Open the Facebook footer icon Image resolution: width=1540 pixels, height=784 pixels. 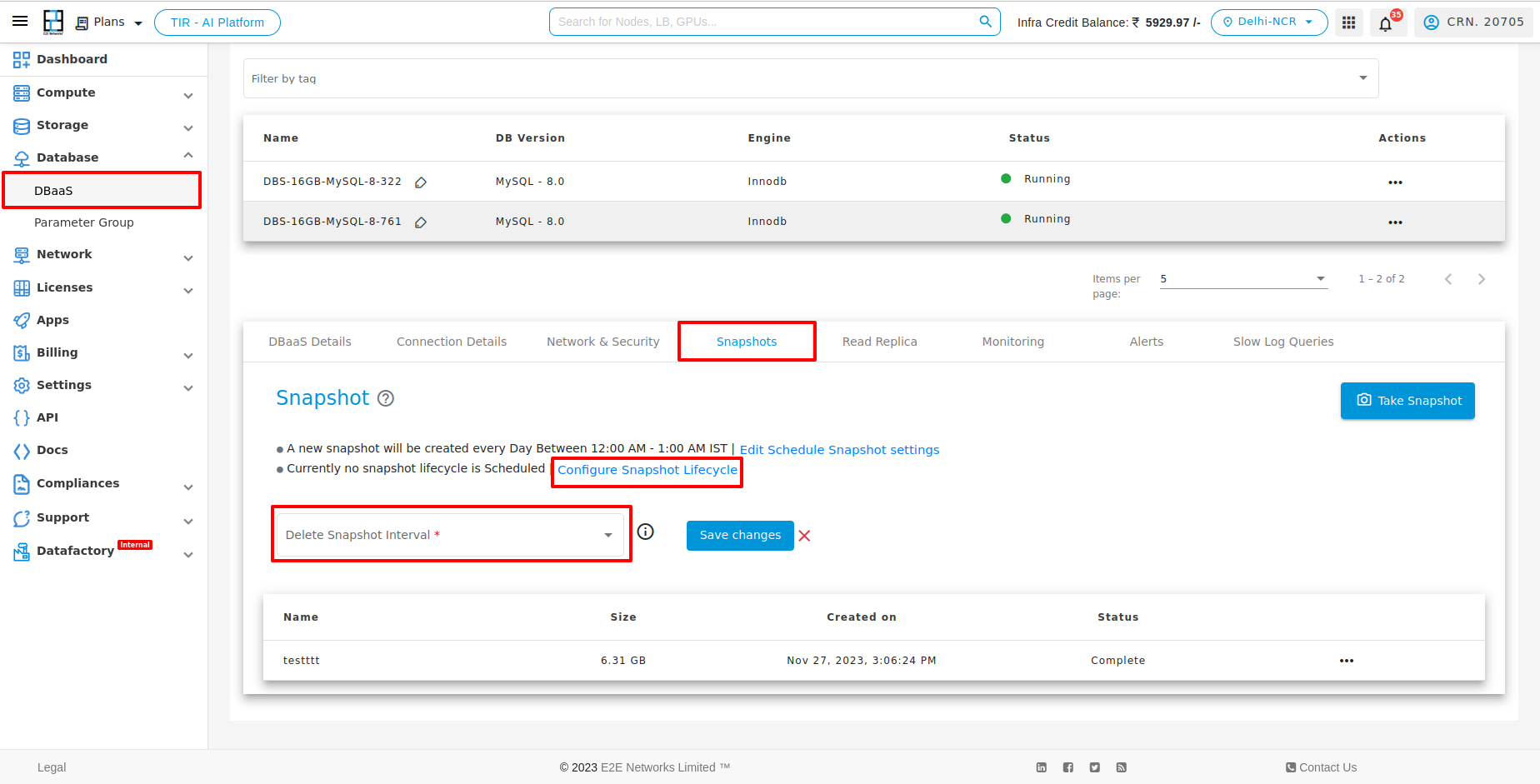click(x=1068, y=767)
